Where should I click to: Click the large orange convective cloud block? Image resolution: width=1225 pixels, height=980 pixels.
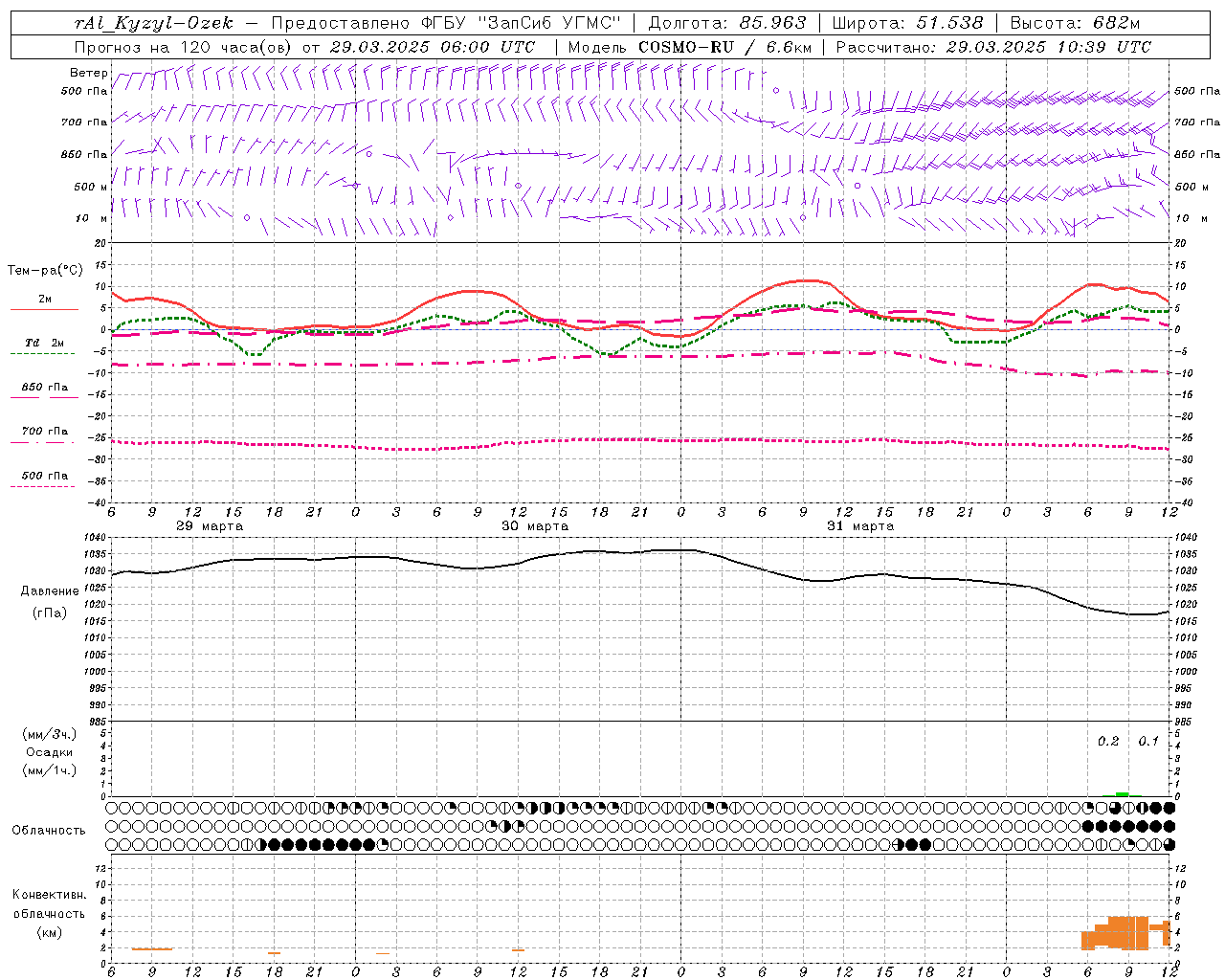(1115, 933)
